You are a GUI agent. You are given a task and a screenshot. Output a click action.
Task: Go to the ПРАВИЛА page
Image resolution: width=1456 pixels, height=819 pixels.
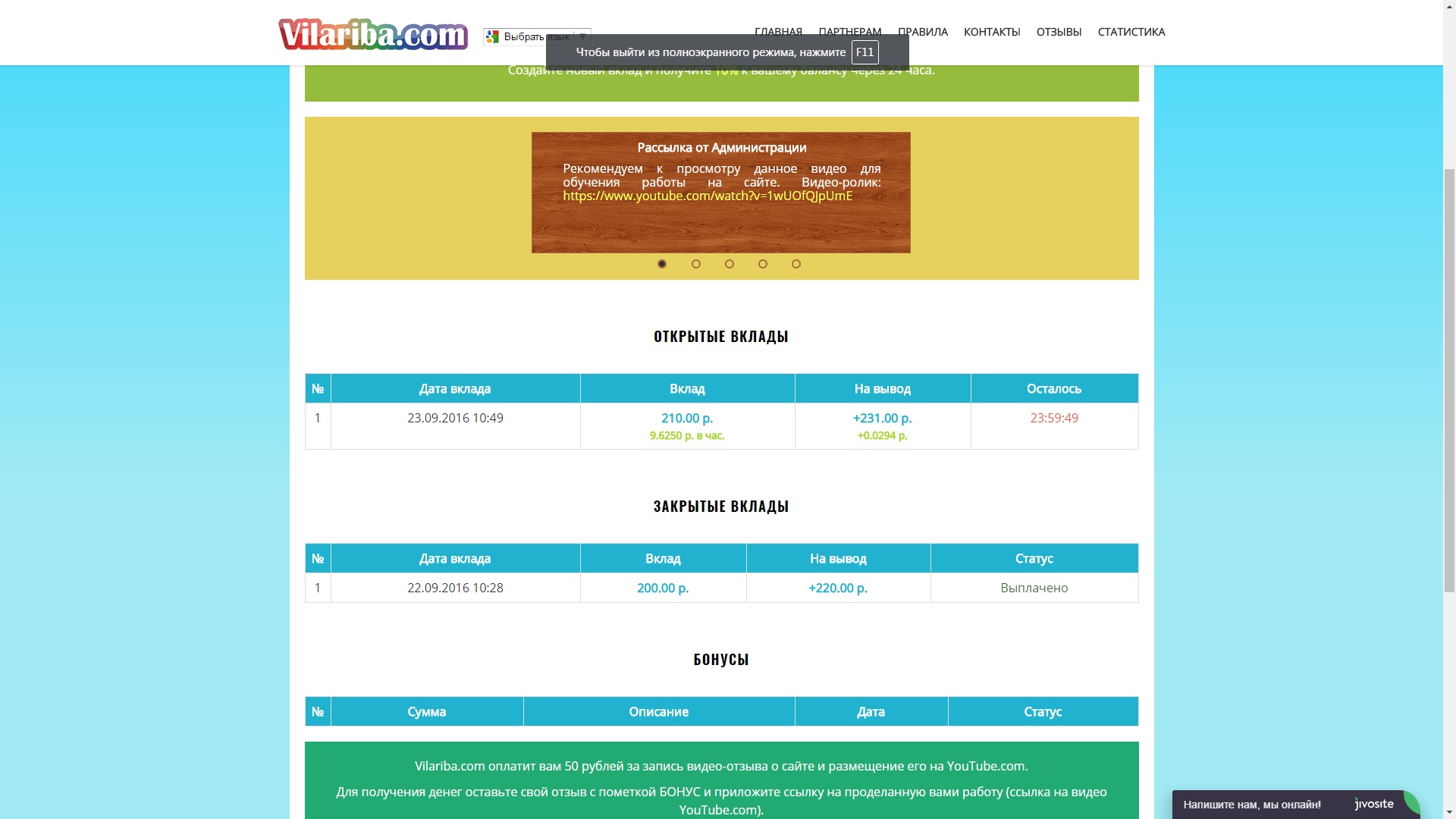coord(922,32)
